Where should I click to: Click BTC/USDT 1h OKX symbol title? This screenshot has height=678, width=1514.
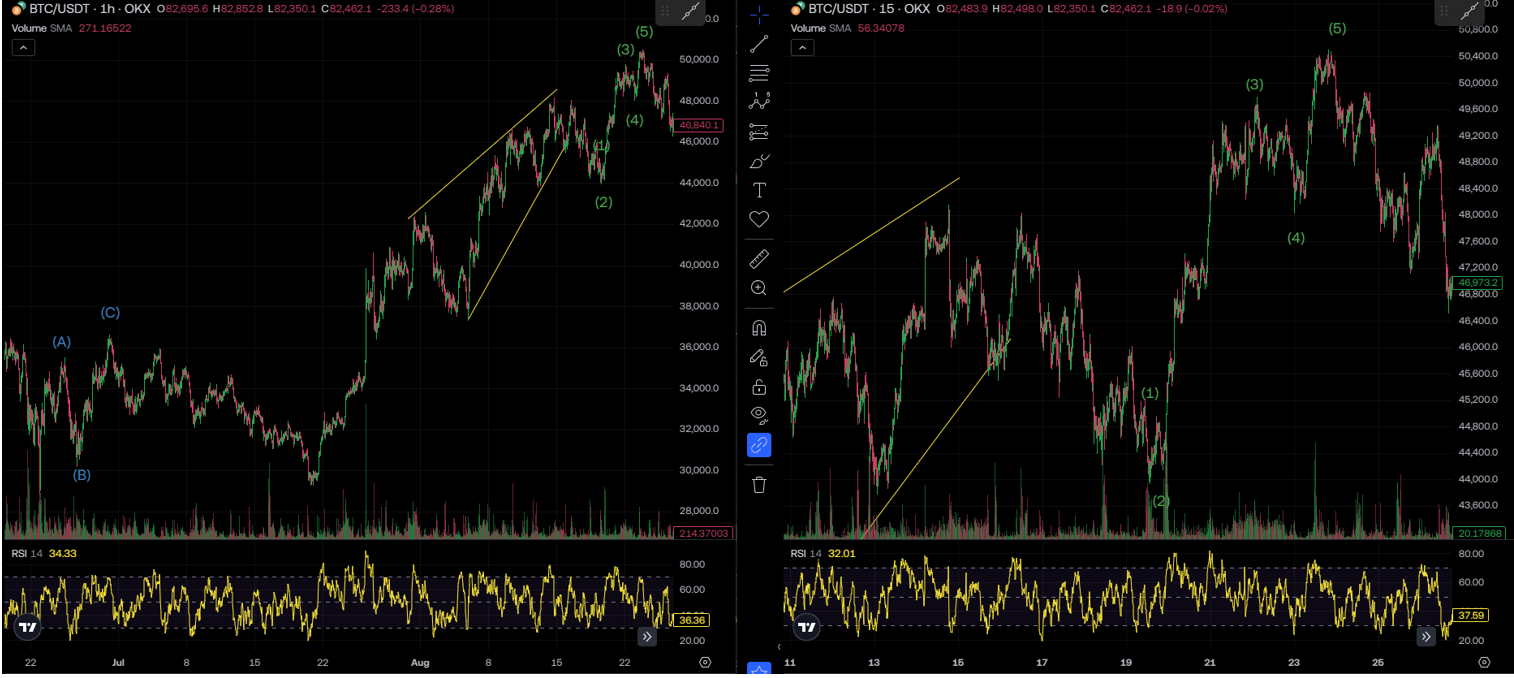(90, 8)
